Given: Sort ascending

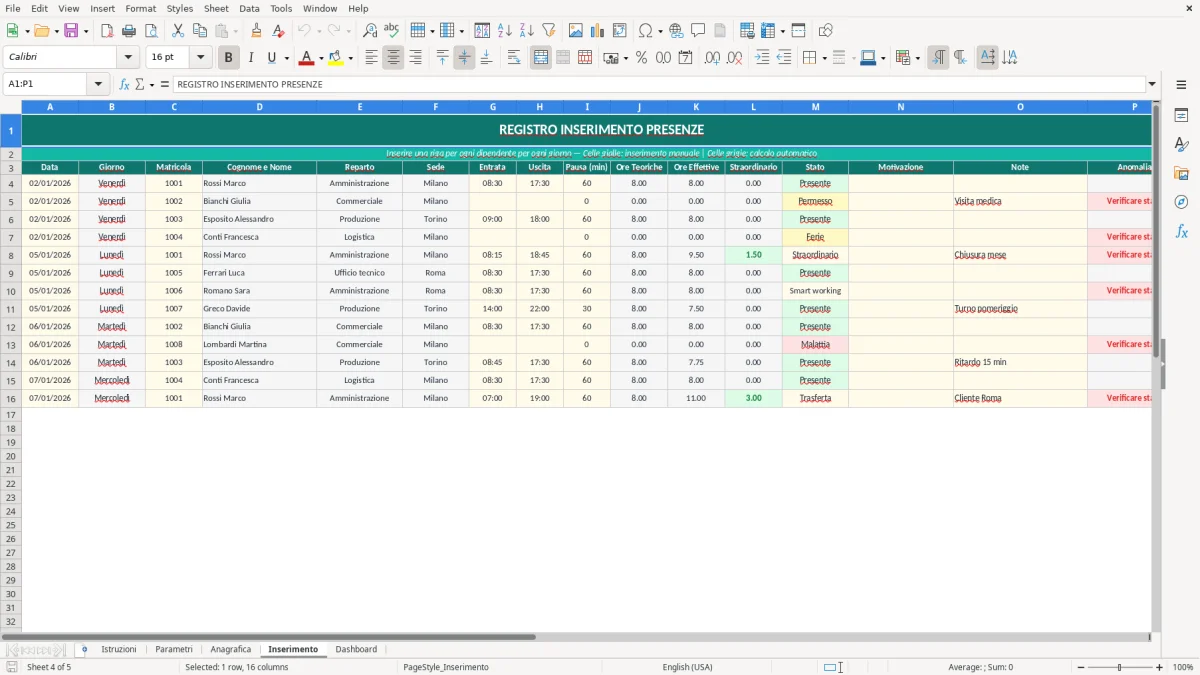Looking at the screenshot, I should [x=505, y=31].
